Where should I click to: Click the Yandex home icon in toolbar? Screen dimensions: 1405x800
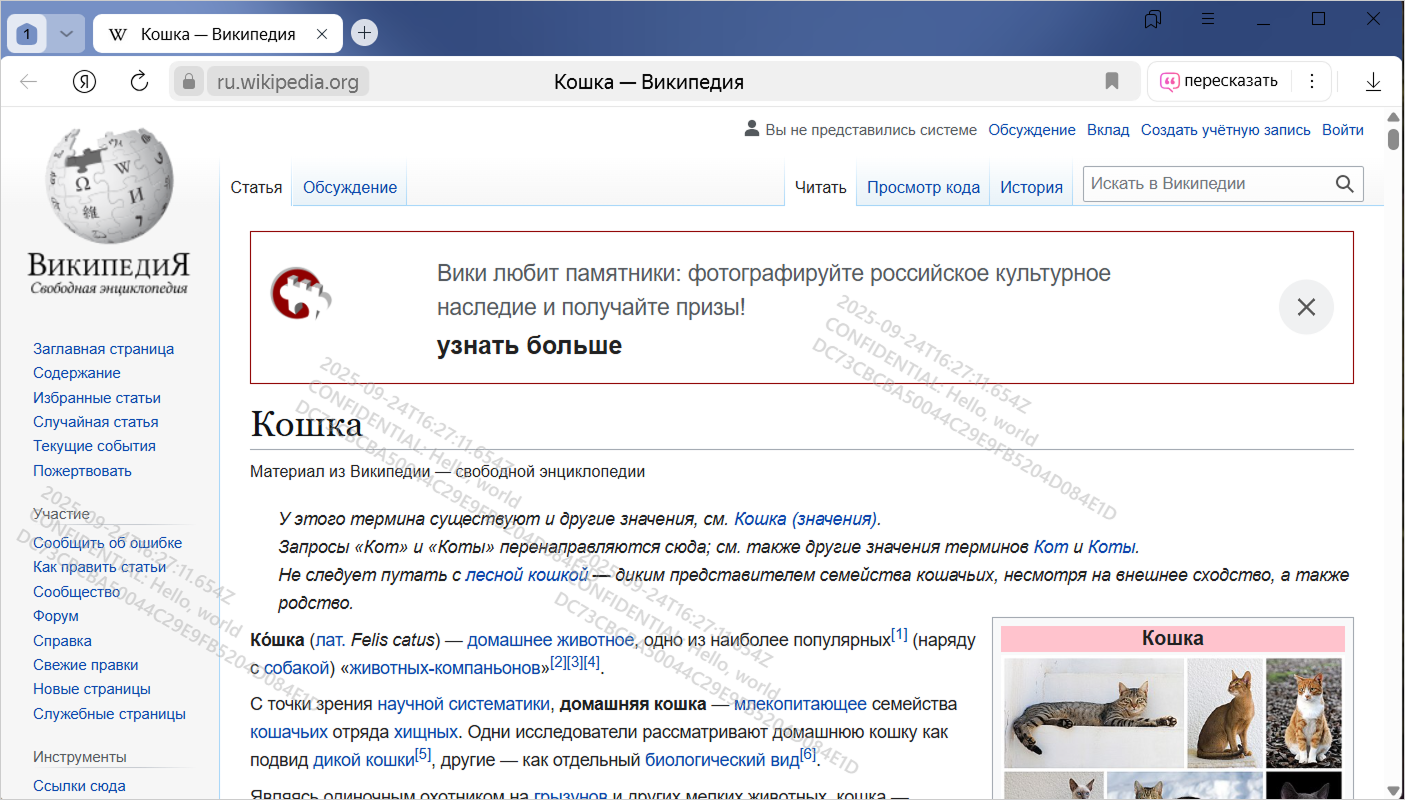point(84,82)
